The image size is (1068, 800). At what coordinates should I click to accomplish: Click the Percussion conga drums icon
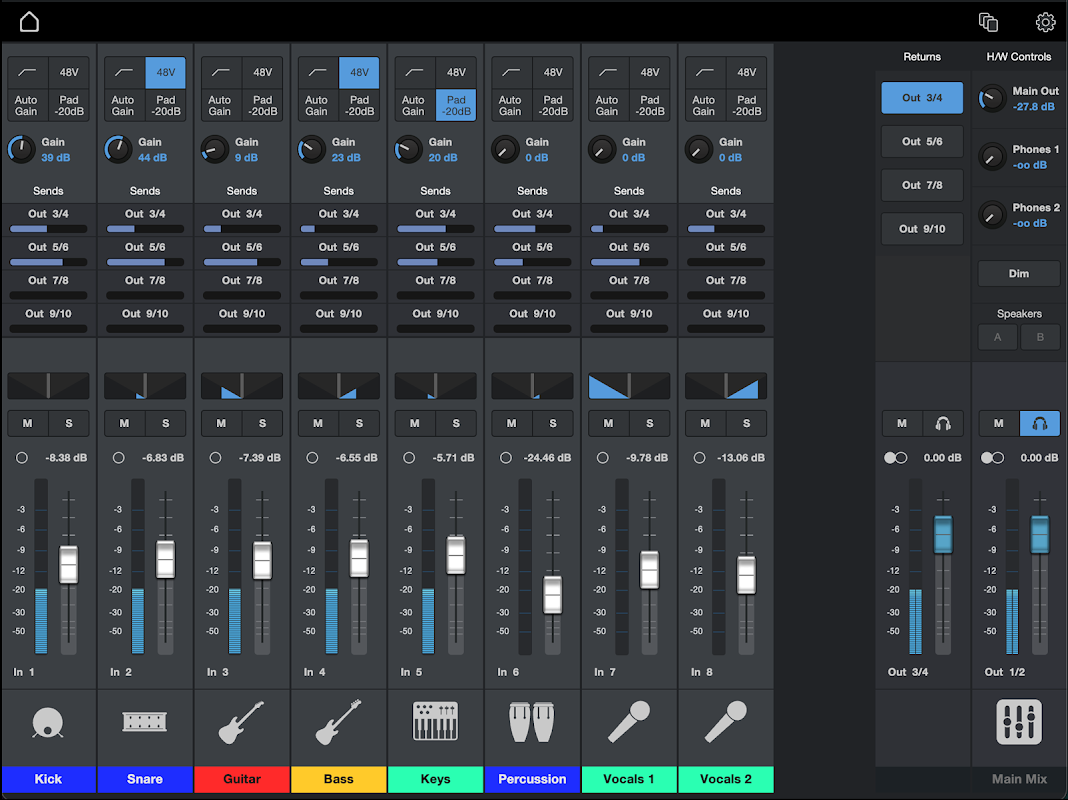[532, 721]
